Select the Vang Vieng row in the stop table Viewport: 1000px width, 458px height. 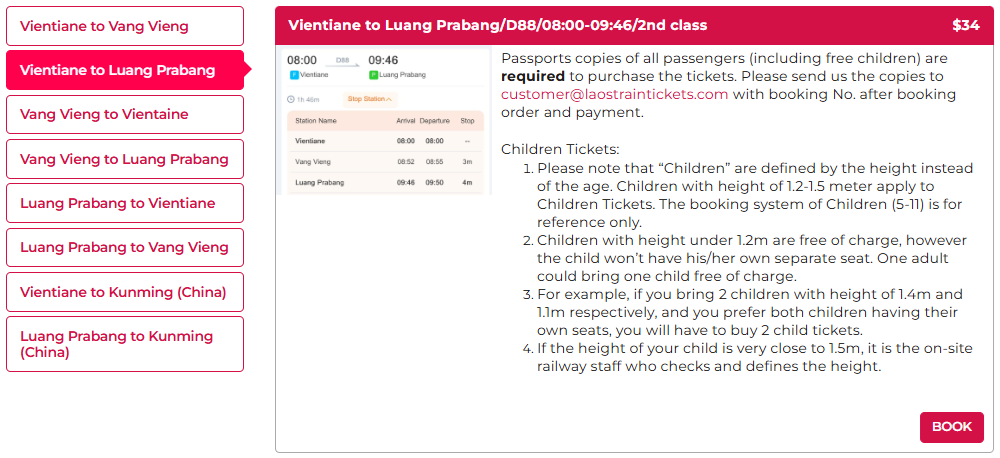[x=385, y=161]
